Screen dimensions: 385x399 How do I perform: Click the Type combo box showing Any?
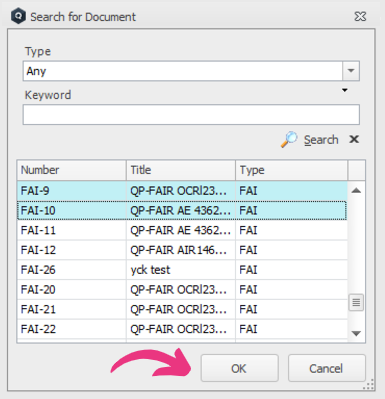tap(191, 71)
